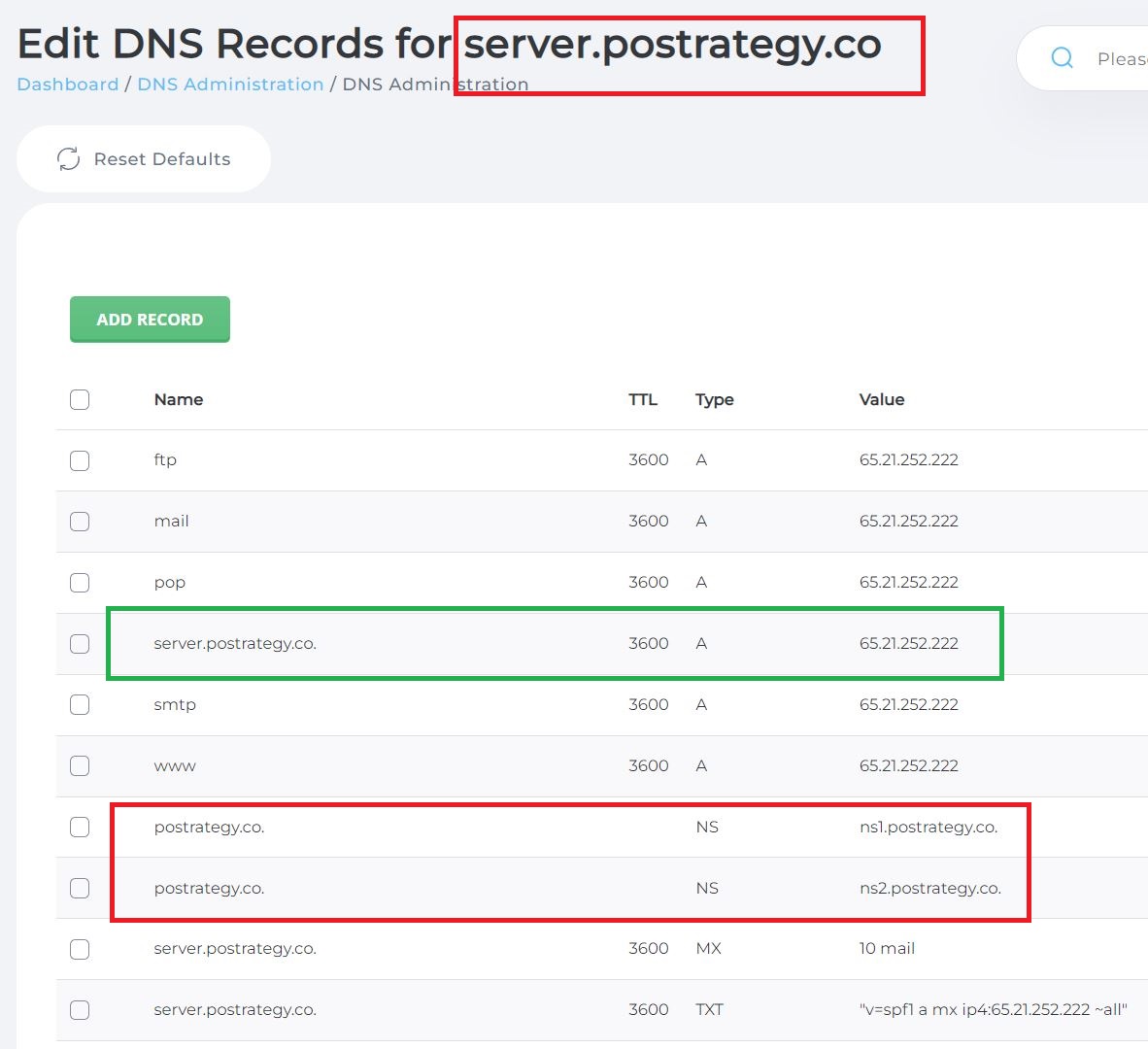
Task: Click the ftp record name
Action: click(x=165, y=459)
